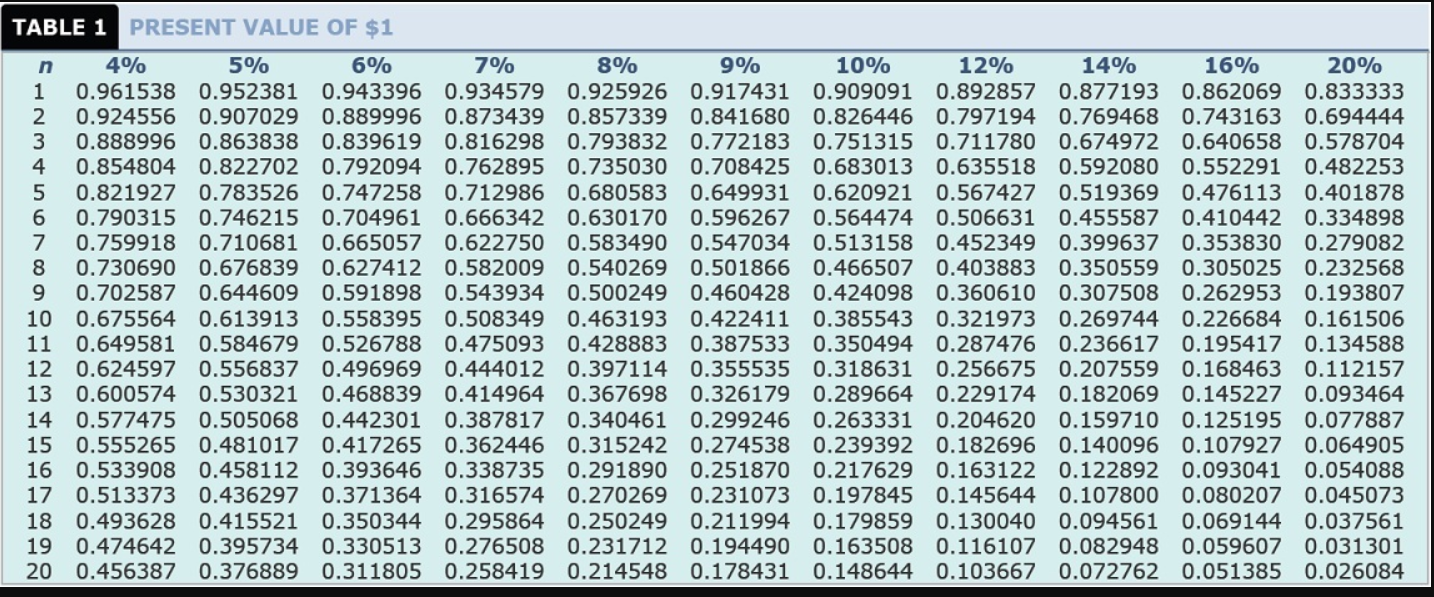Click the value 0.530321
This screenshot has height=597, width=1434.
[x=249, y=395]
